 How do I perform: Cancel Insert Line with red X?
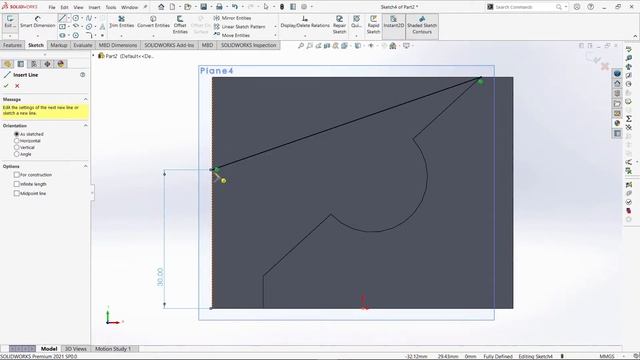tap(17, 86)
